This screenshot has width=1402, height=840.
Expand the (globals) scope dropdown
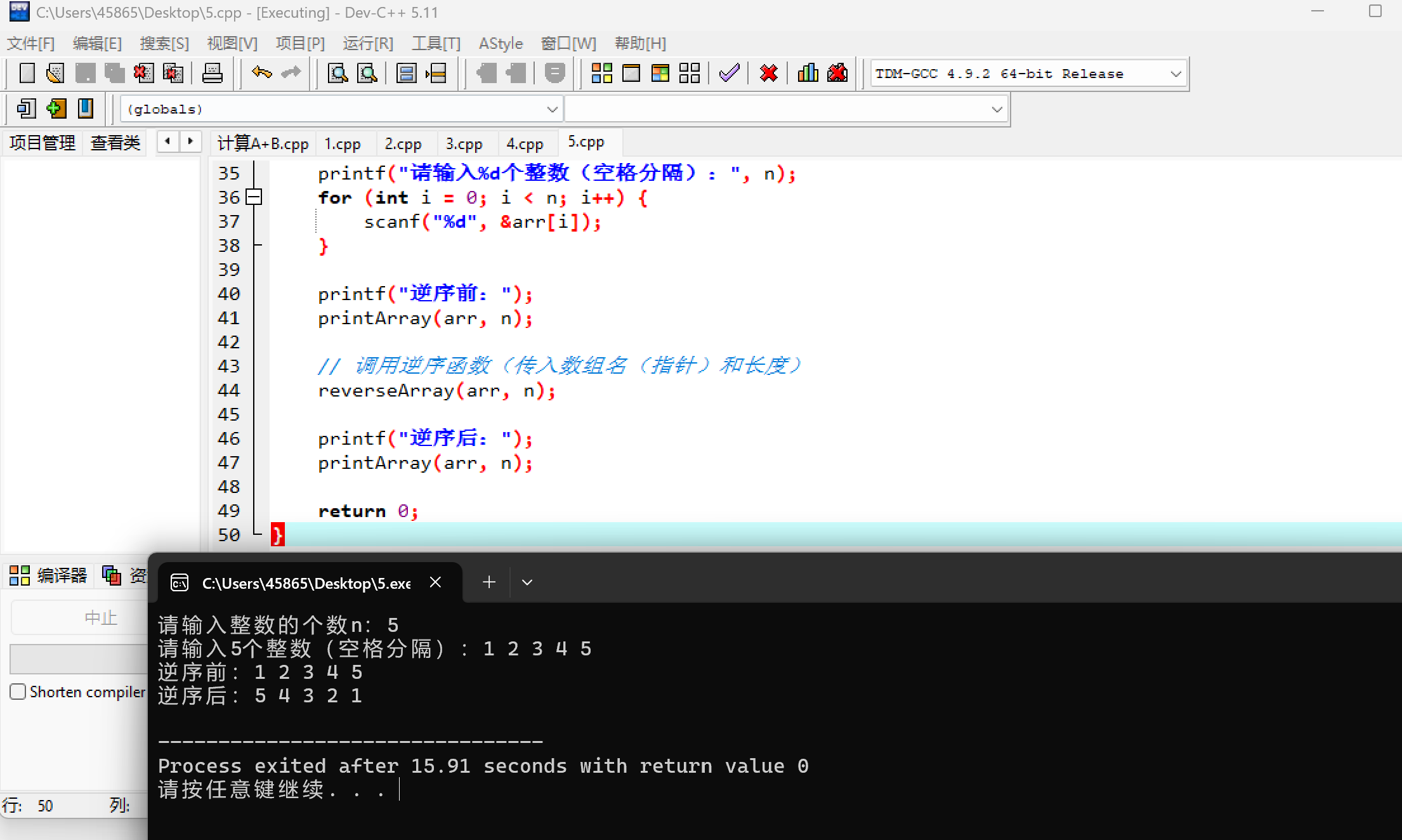click(552, 109)
